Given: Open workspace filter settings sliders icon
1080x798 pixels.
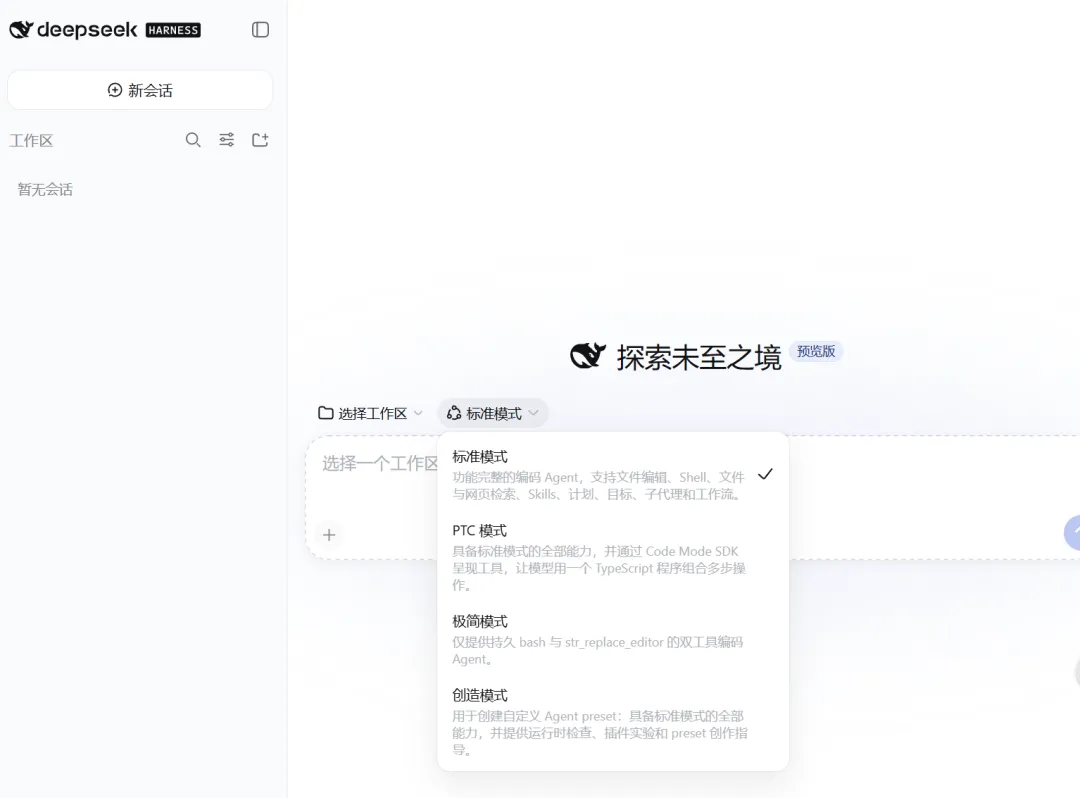Looking at the screenshot, I should tap(227, 140).
